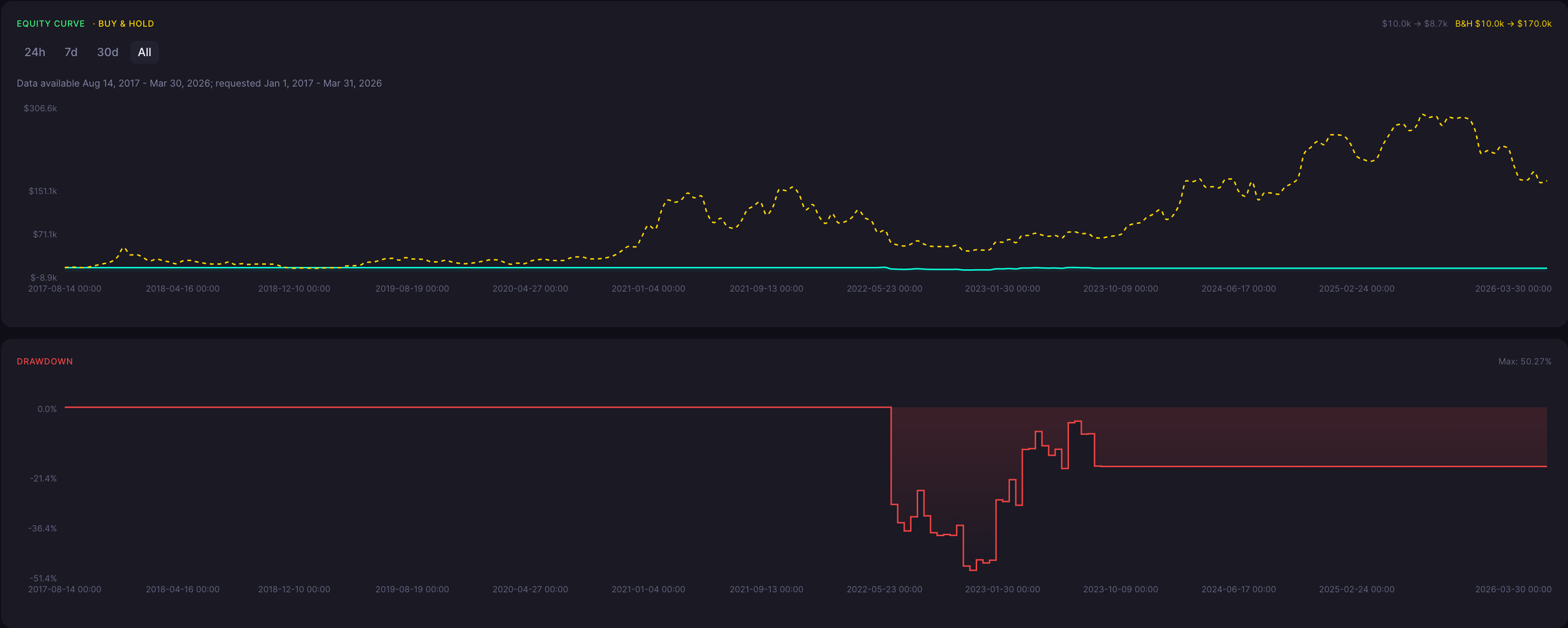This screenshot has height=628, width=1568.
Task: Choose the 30d range tab
Action: [108, 52]
